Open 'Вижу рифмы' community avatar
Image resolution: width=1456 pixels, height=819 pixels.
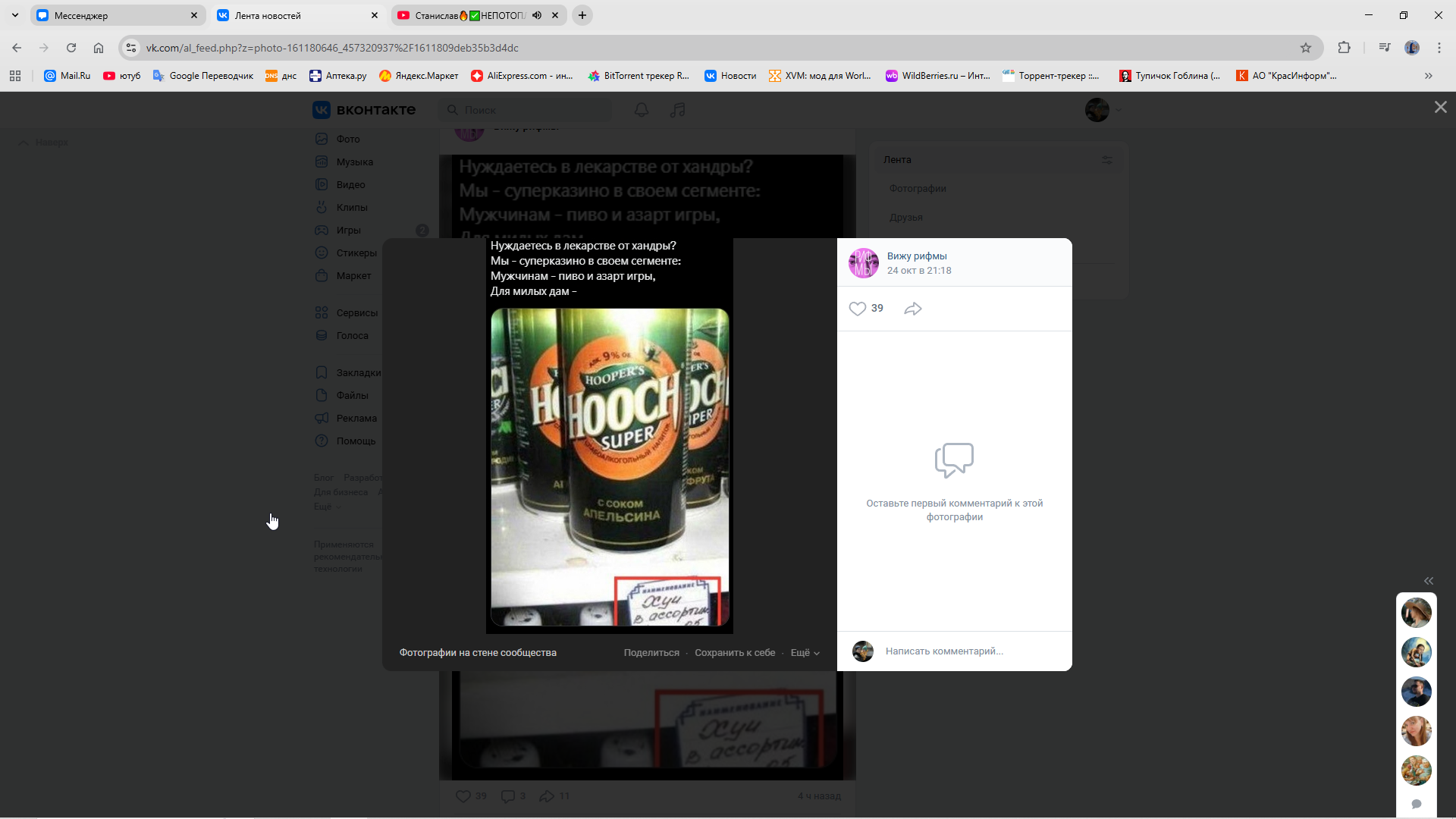(x=863, y=263)
